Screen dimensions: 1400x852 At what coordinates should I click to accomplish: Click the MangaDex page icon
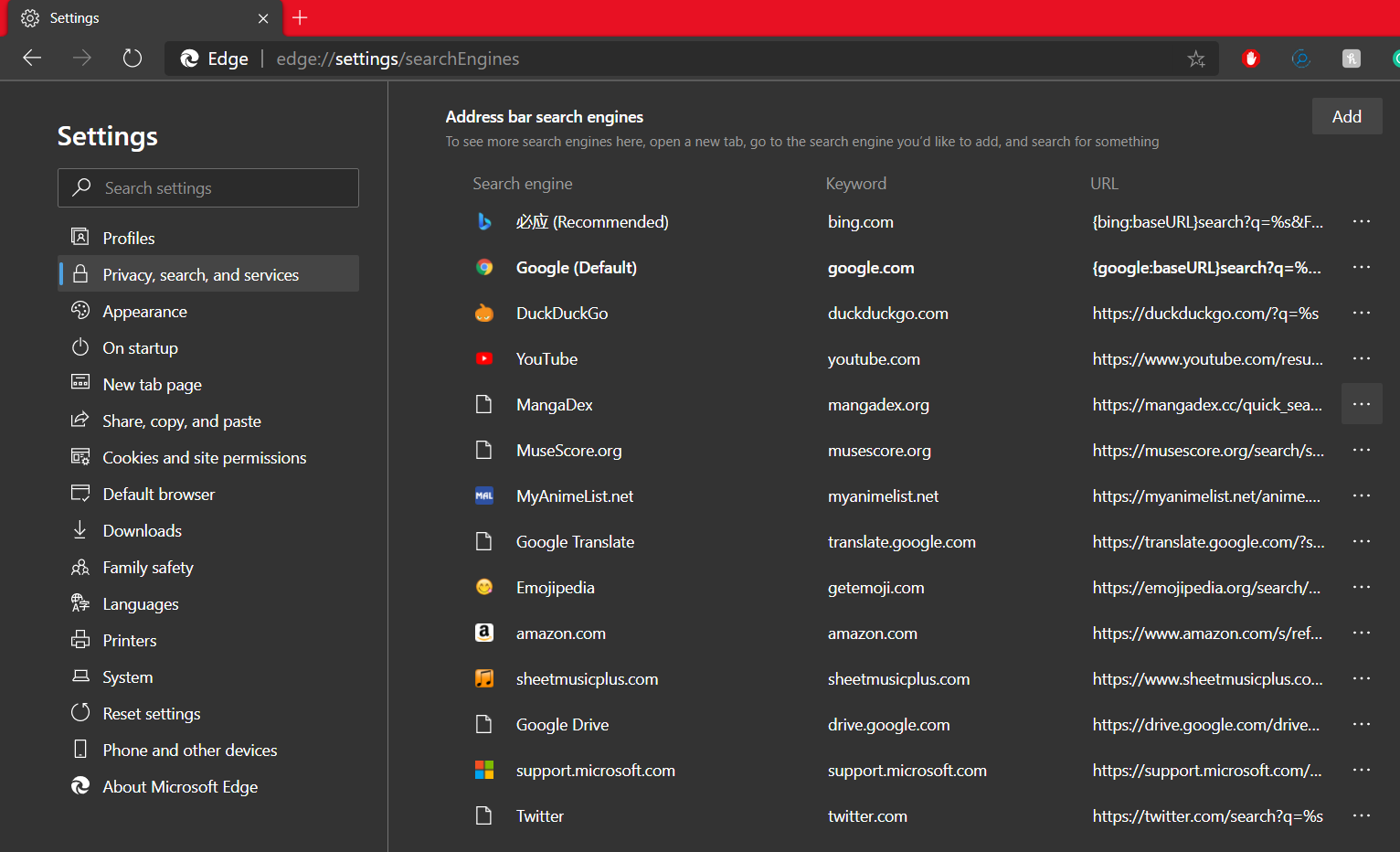tap(484, 405)
